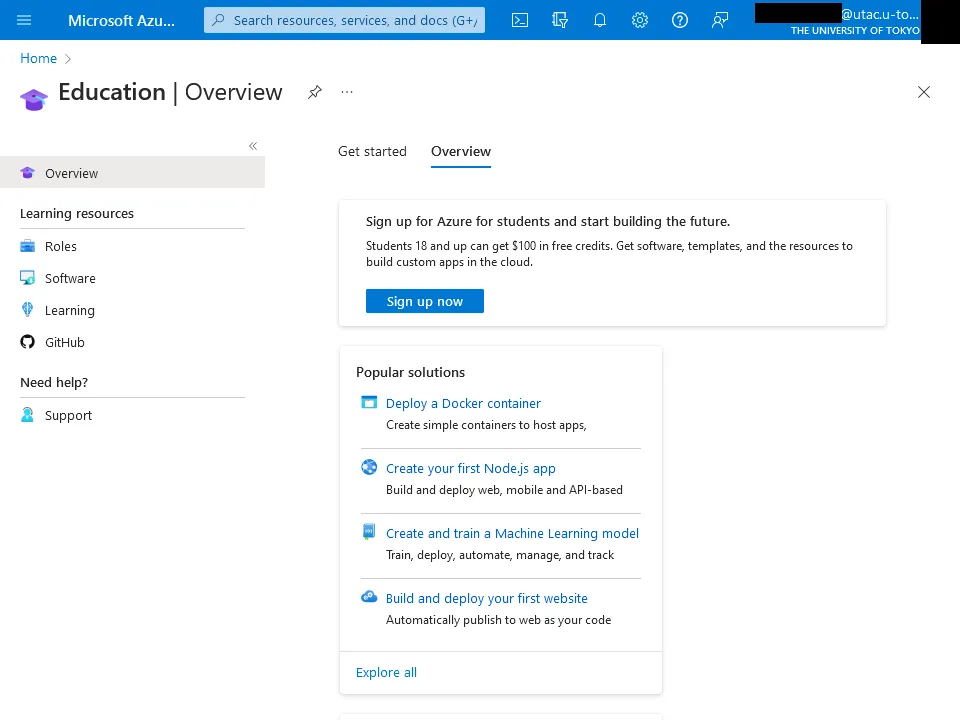Open Directories and subscriptions filter icon
960x720 pixels.
(x=560, y=20)
